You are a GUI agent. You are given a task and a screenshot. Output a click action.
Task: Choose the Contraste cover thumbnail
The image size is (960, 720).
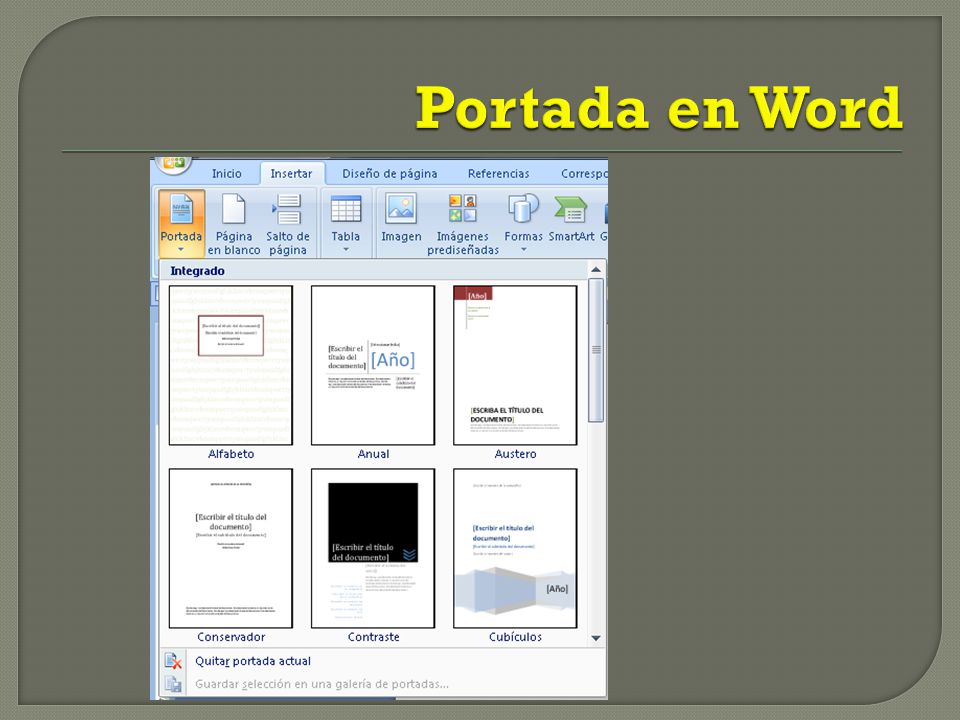pos(373,549)
